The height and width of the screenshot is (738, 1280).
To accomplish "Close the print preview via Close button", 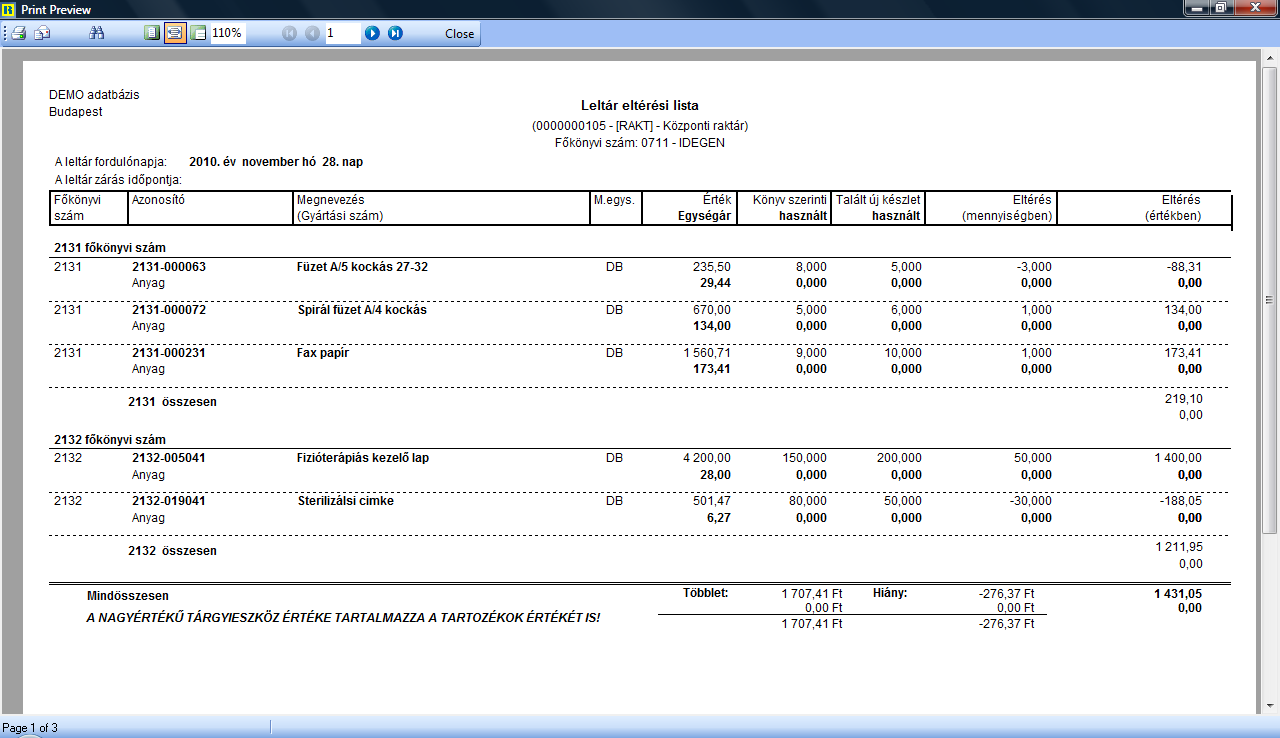I will pos(460,33).
